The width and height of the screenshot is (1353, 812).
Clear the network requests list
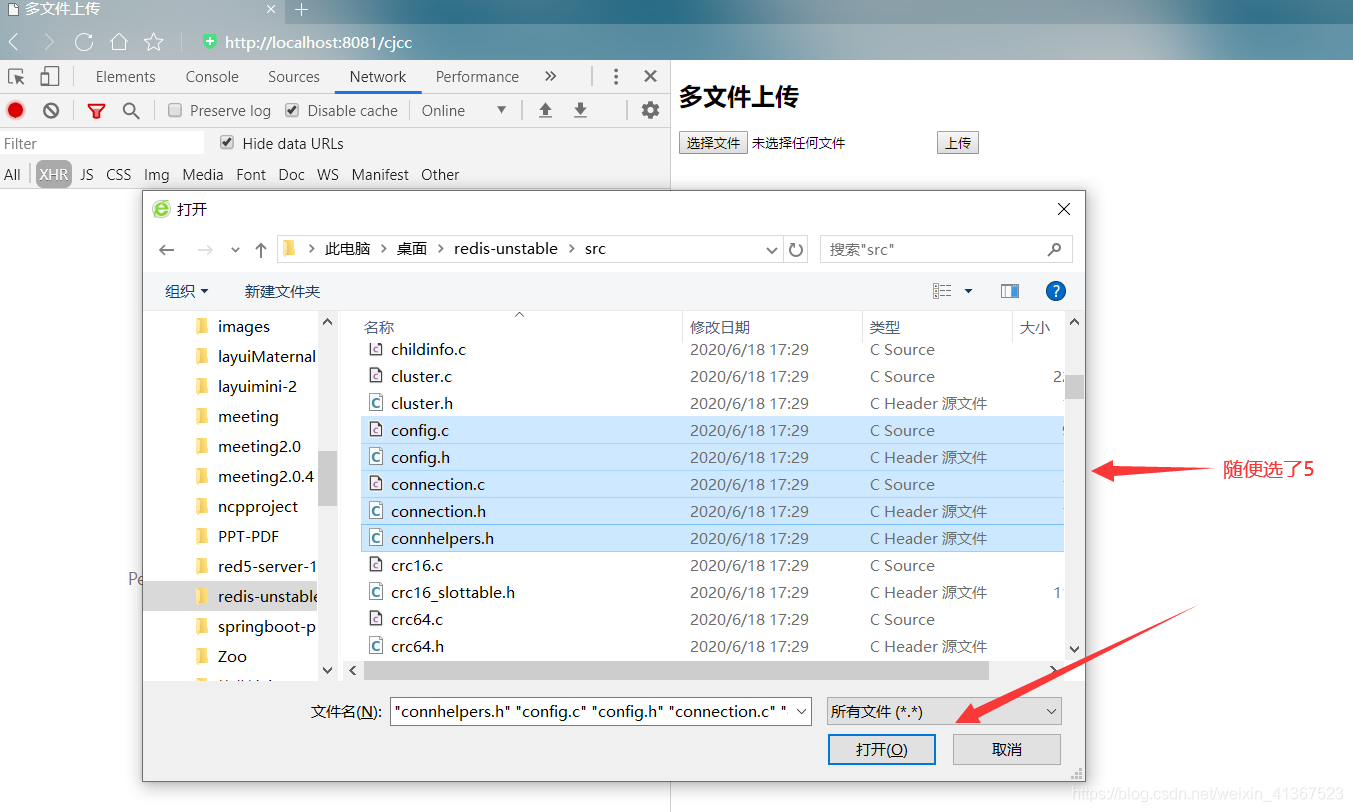50,110
